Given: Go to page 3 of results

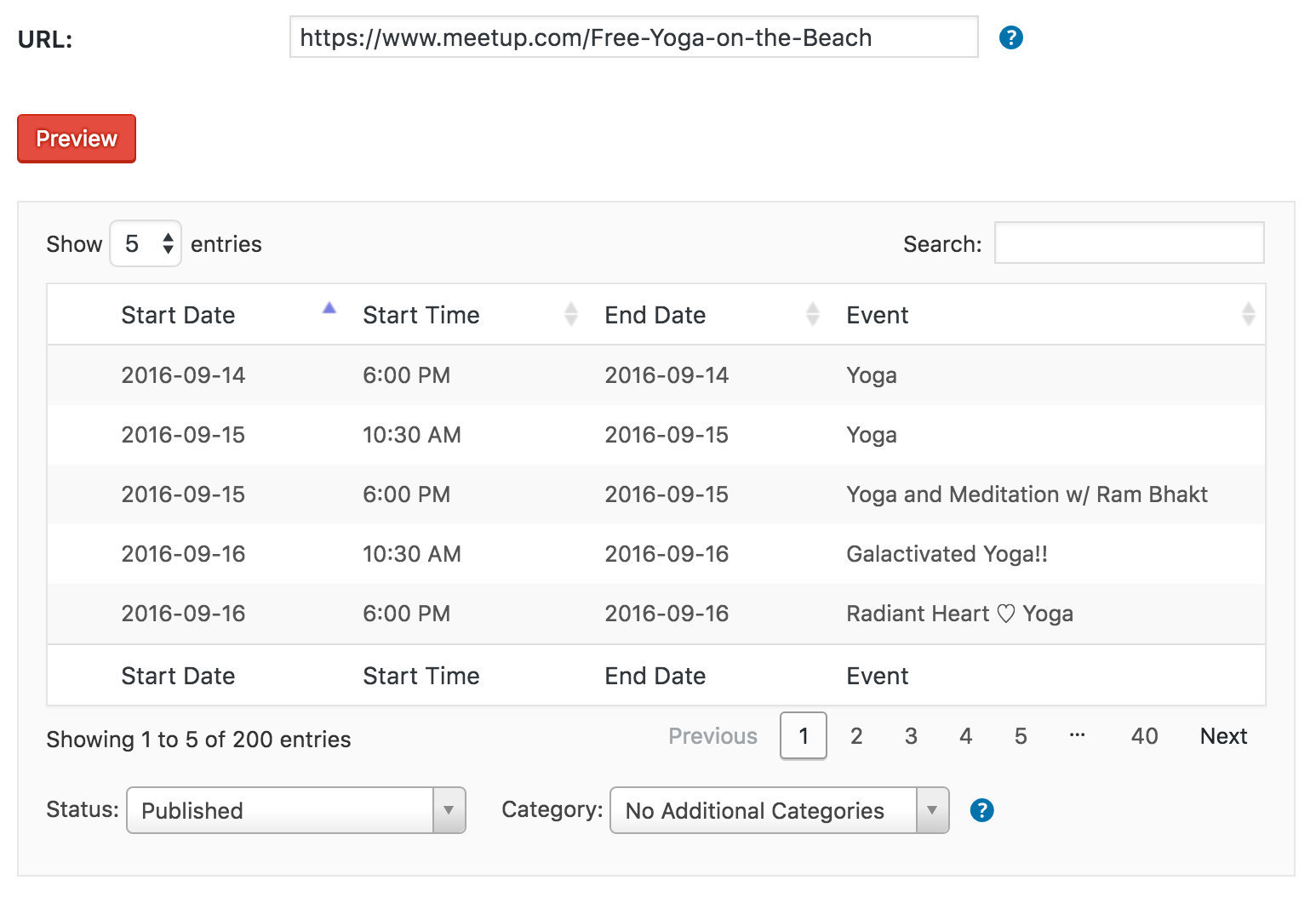Looking at the screenshot, I should coord(911,735).
